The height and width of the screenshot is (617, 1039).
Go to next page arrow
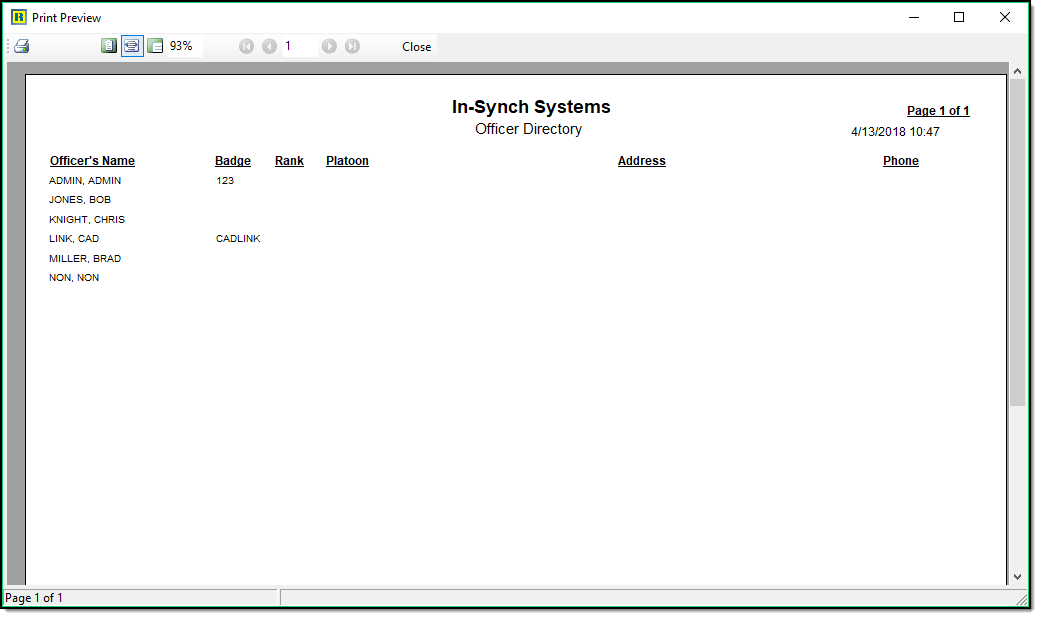pyautogui.click(x=329, y=46)
